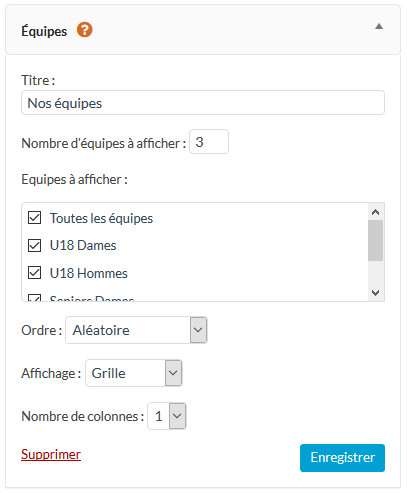This screenshot has height=493, width=407.
Task: Open the orange help question mark icon
Action: click(85, 30)
